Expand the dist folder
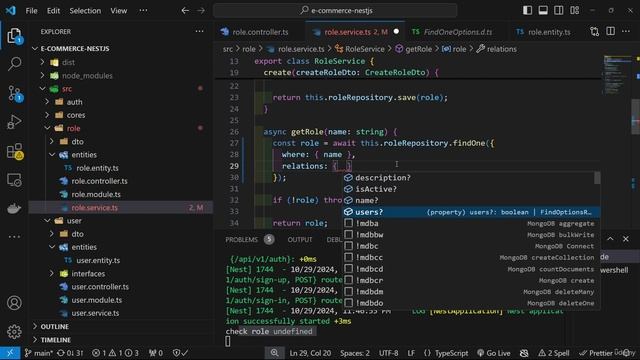 pos(42,62)
